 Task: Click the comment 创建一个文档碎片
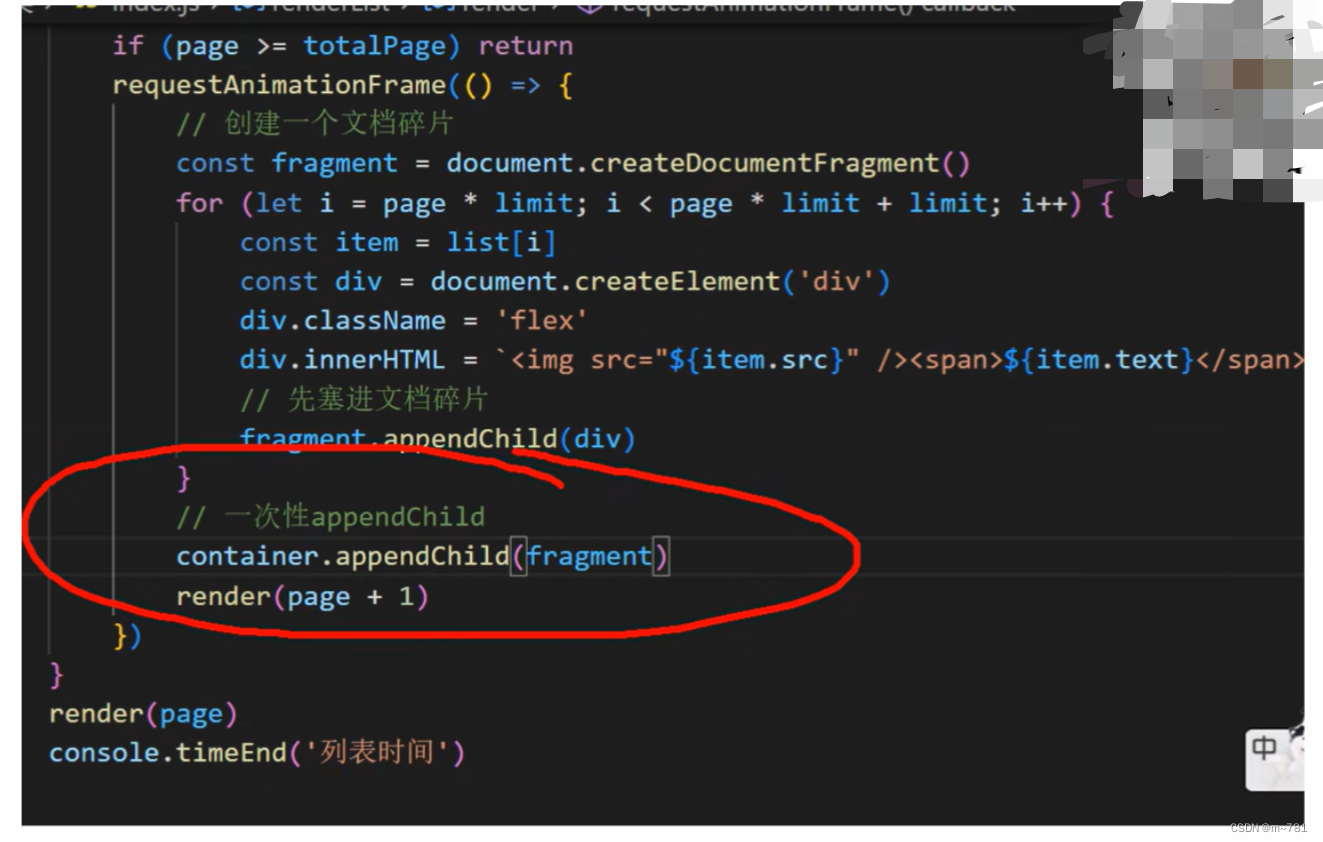point(315,124)
